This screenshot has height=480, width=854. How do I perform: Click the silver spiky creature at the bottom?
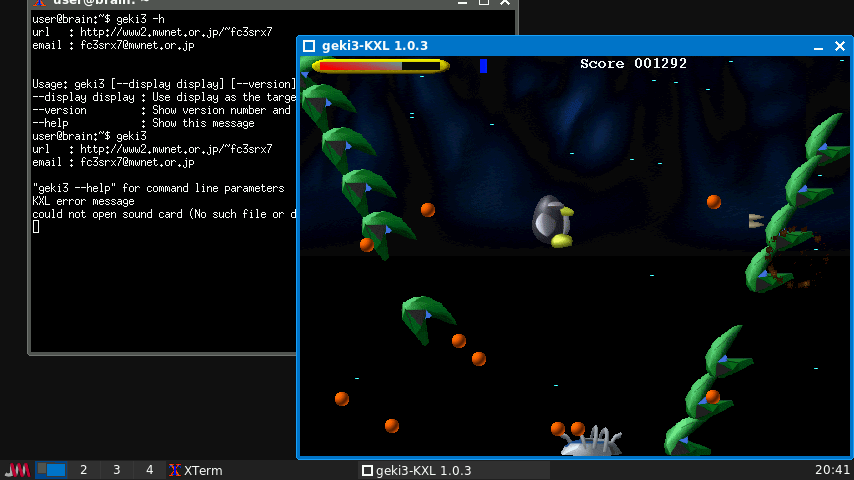(592, 443)
